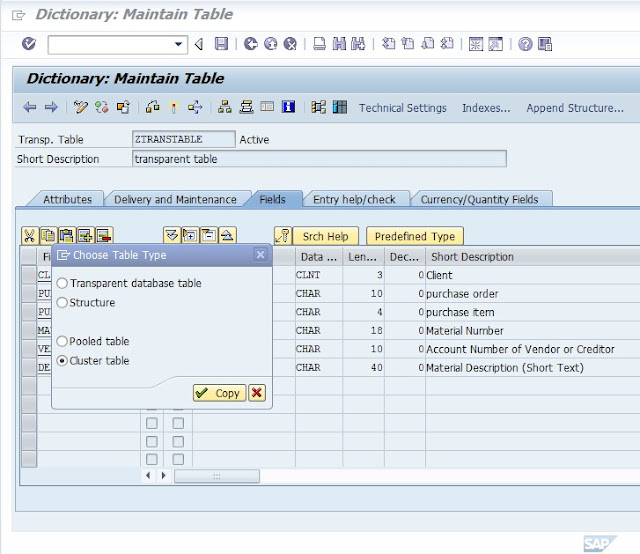Switch to the Attributes tab
This screenshot has height=554, width=640.
point(67,199)
